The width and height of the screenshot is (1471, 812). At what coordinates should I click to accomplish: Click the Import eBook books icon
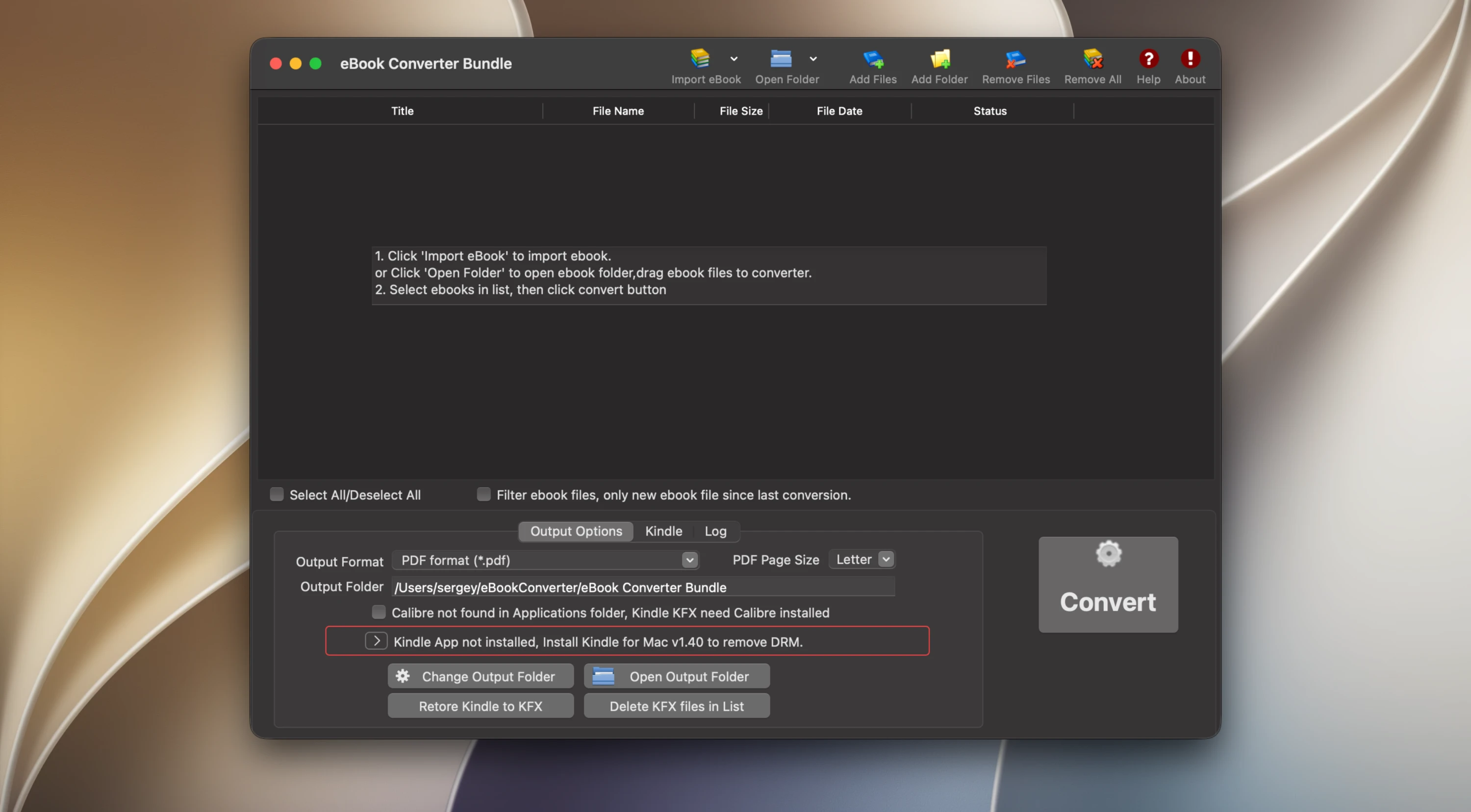pos(700,59)
